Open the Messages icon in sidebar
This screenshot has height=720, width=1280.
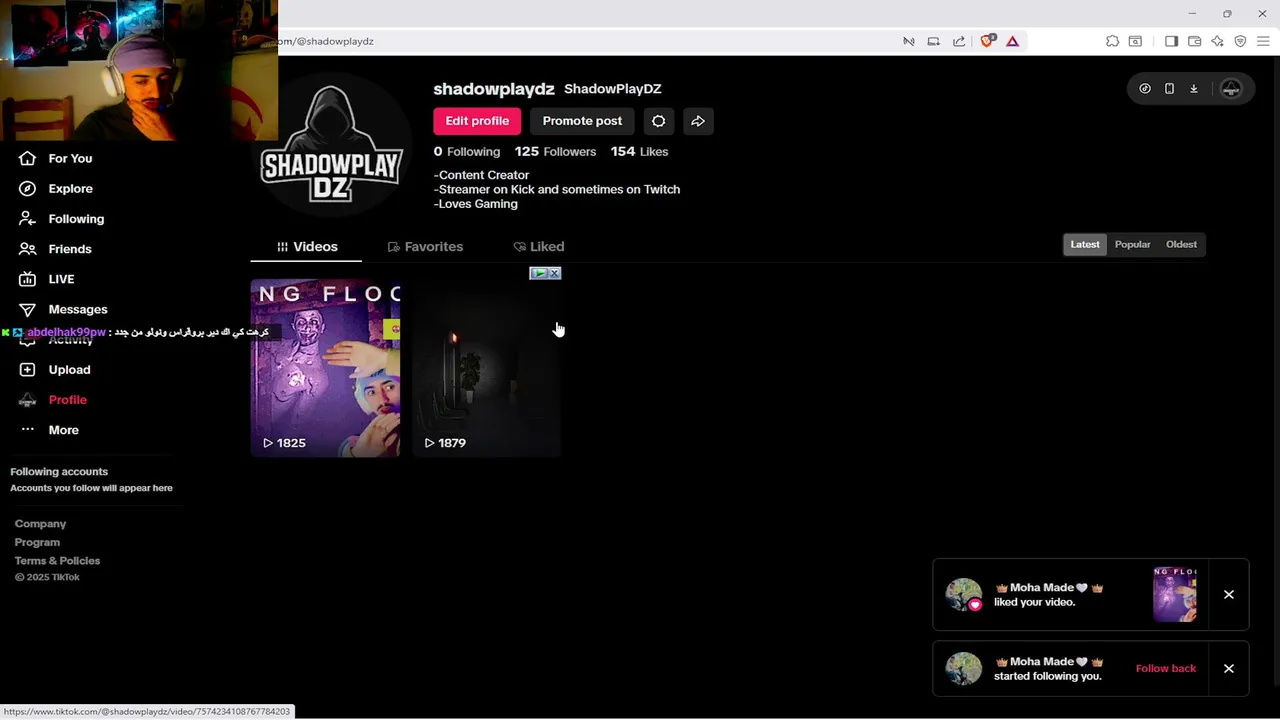(x=28, y=309)
